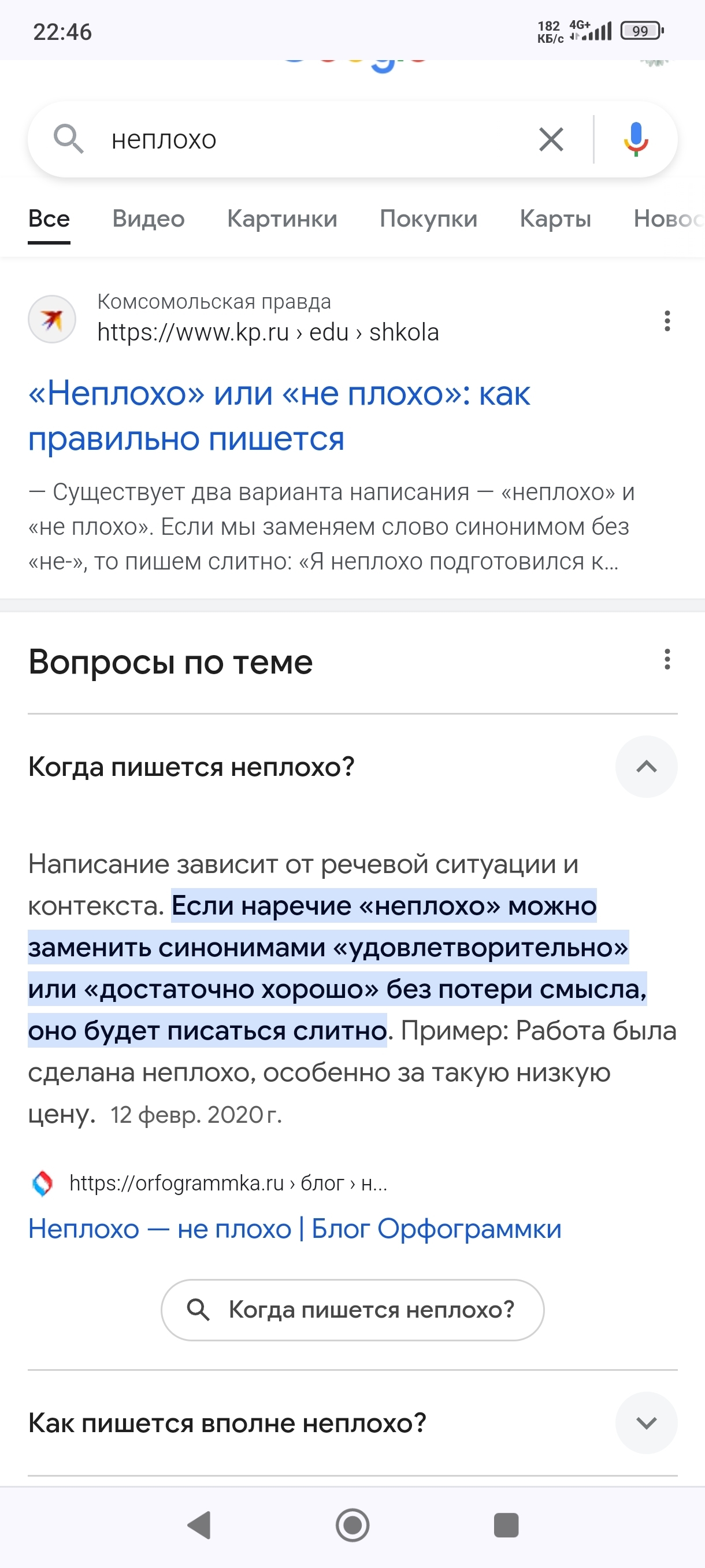Tap the Orfogrammka site favicon
The image size is (705, 1568).
[42, 1184]
